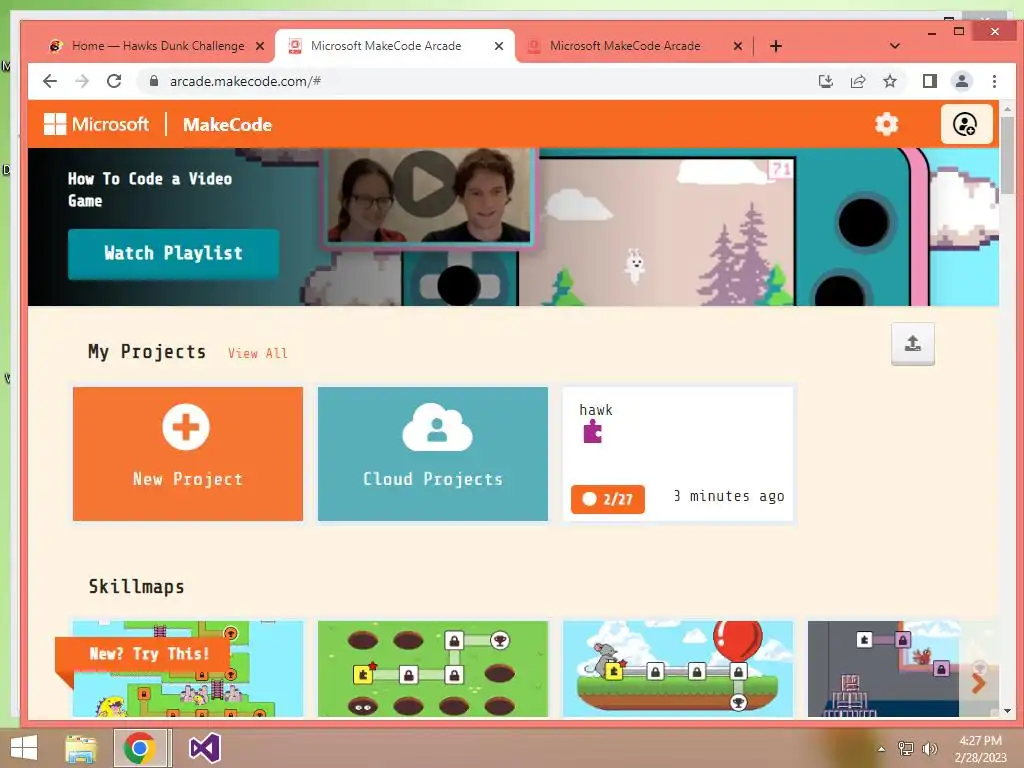1024x768 pixels.
Task: Show next skillmaps with the orange chevron
Action: [x=978, y=683]
